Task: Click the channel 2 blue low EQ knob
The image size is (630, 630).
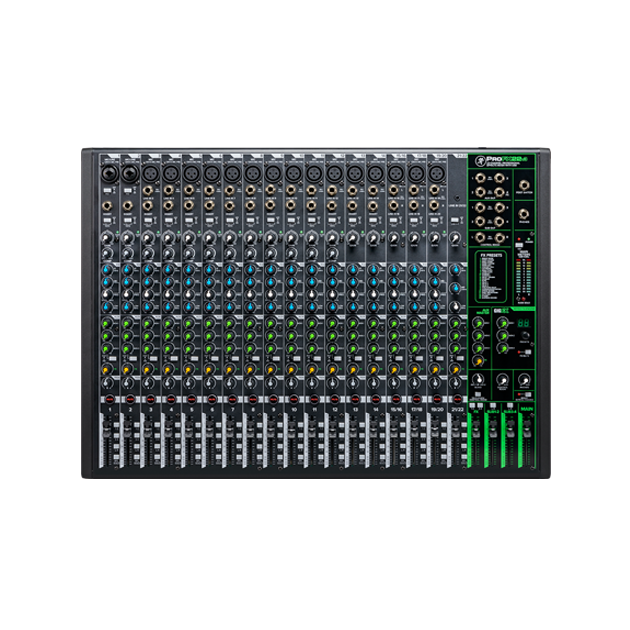Action: click(127, 307)
